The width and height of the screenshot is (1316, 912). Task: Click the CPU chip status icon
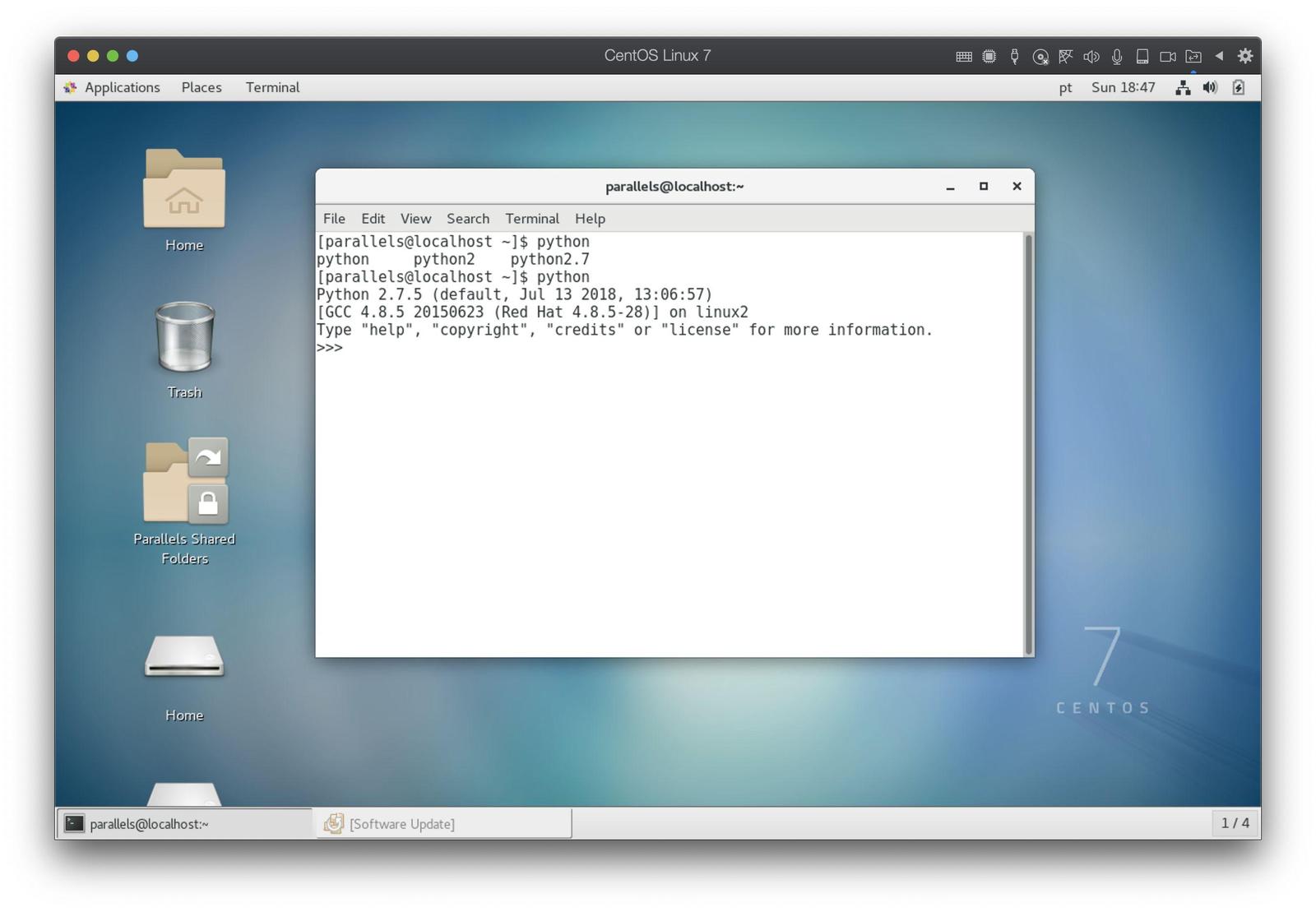point(989,56)
